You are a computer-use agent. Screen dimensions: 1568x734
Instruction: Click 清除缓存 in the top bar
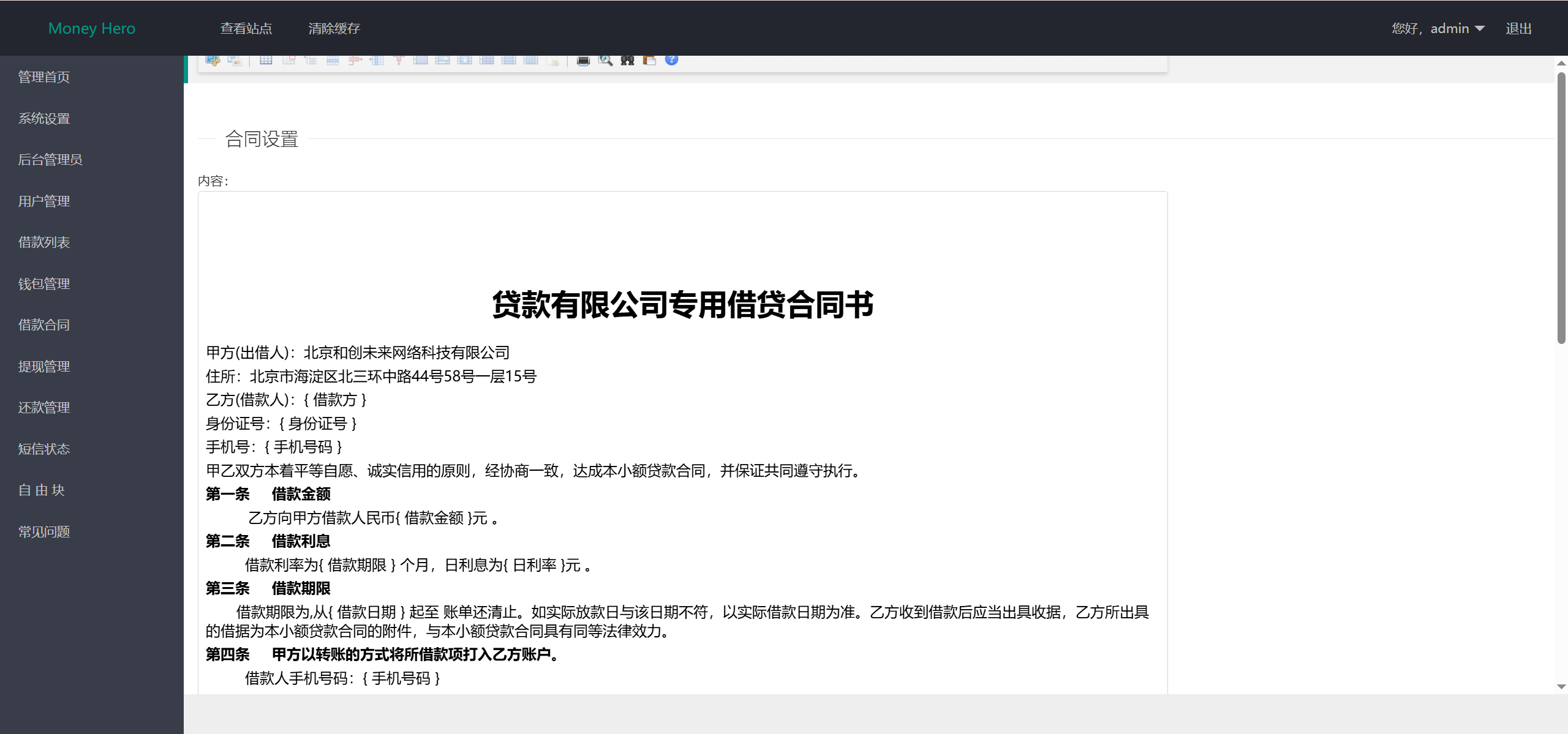point(334,28)
